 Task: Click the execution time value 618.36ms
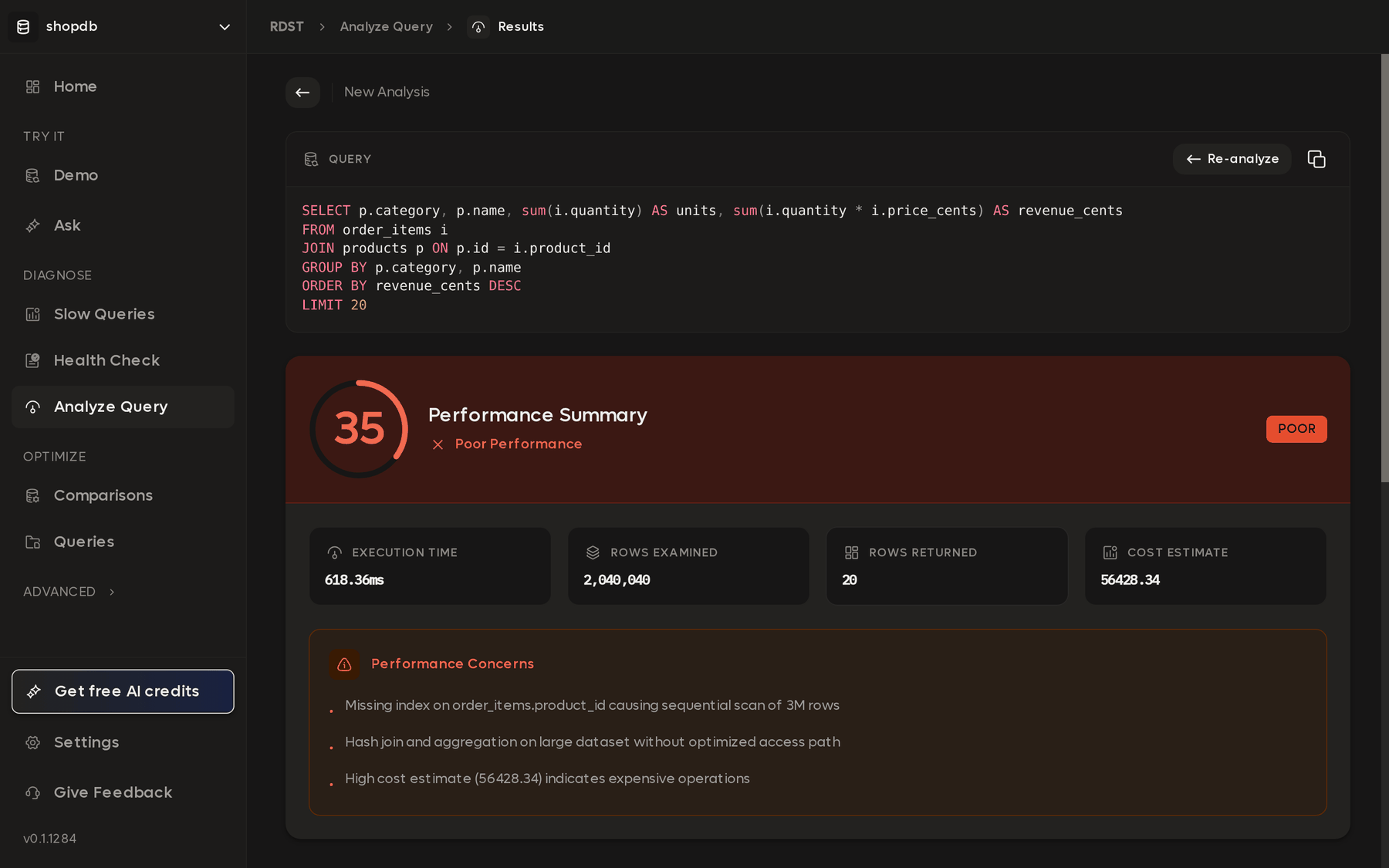354,580
